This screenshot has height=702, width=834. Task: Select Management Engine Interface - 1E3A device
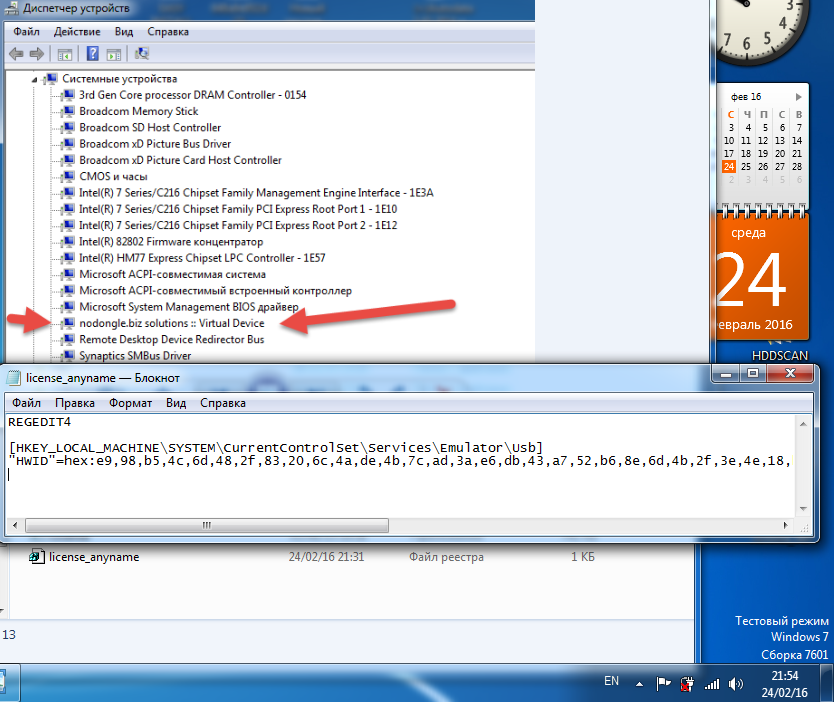(x=256, y=193)
